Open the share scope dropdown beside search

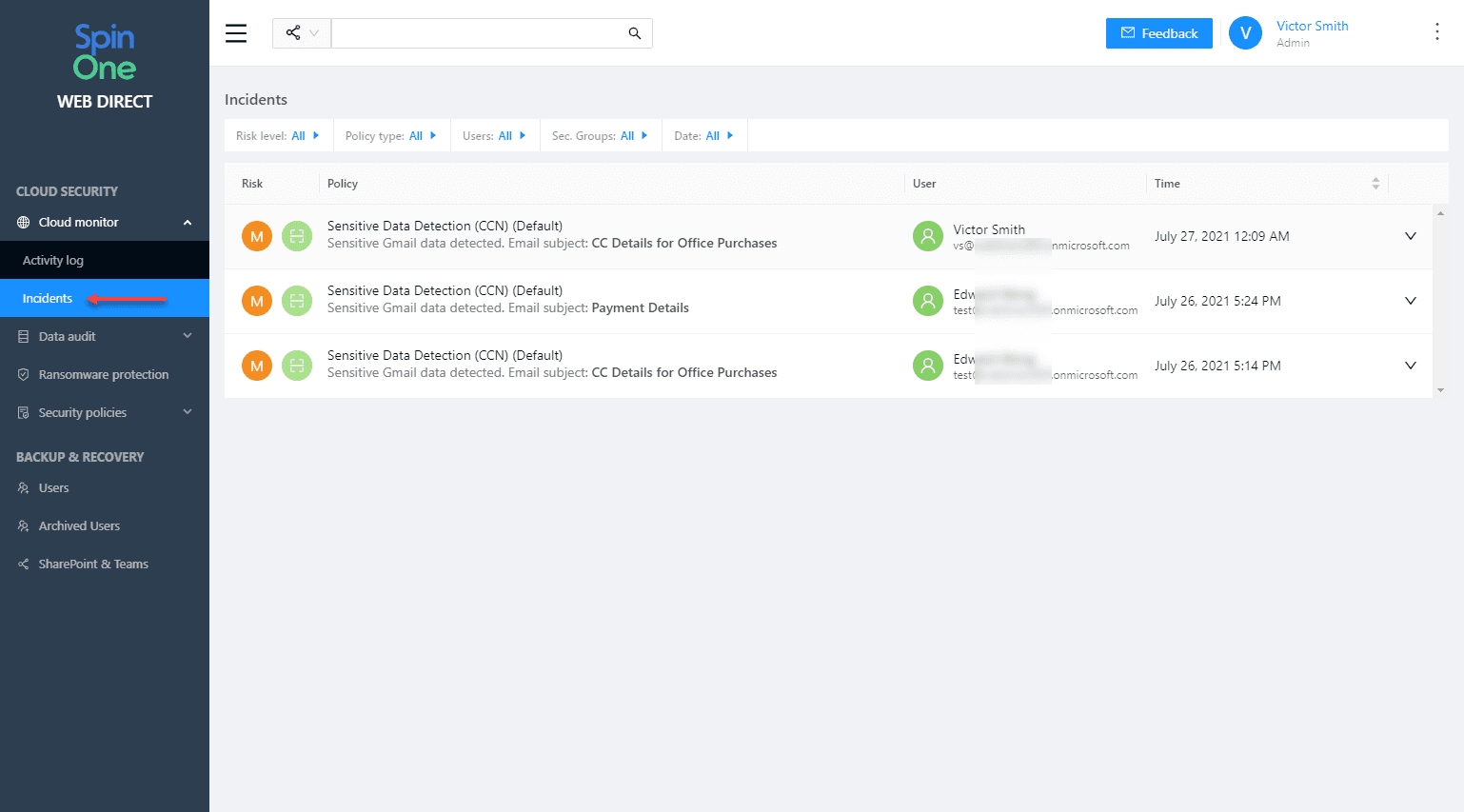pyautogui.click(x=302, y=33)
